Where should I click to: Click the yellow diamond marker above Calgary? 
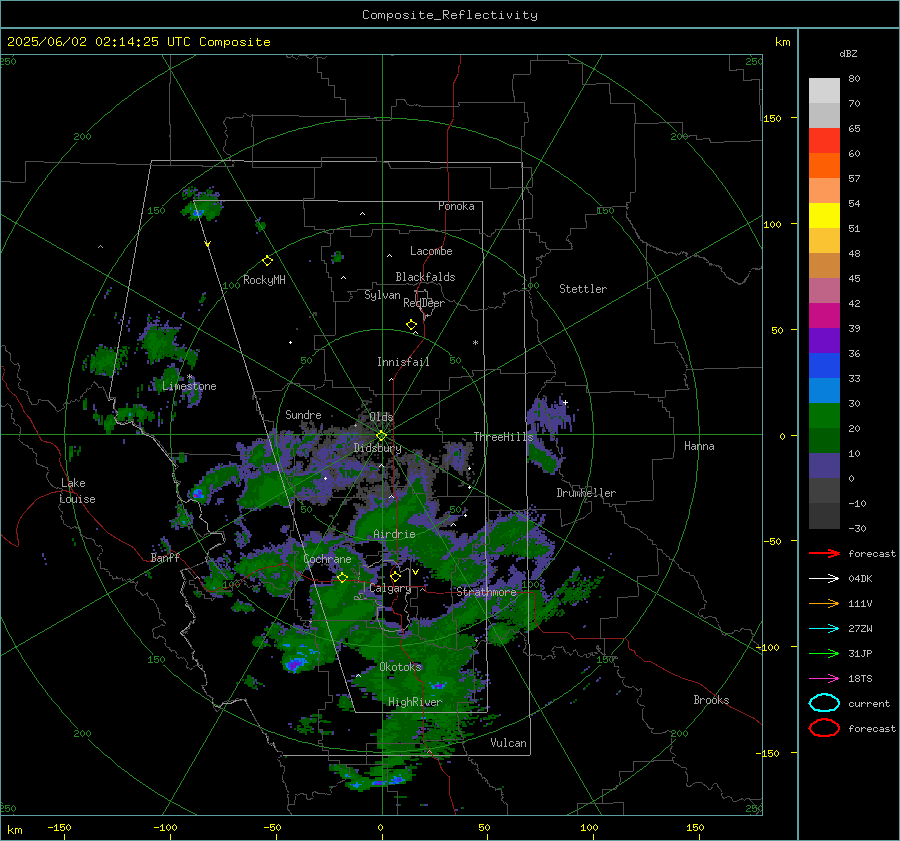click(395, 576)
